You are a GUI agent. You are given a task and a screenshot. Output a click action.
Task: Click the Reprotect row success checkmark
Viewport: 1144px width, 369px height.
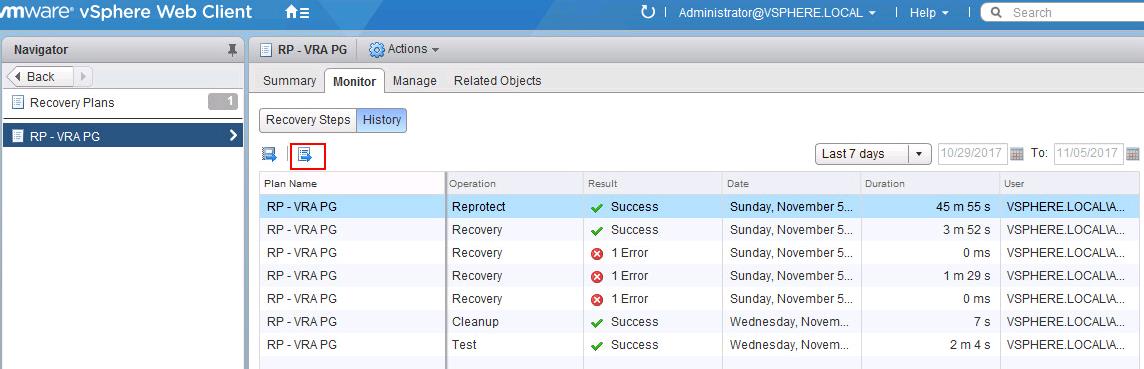[597, 208]
